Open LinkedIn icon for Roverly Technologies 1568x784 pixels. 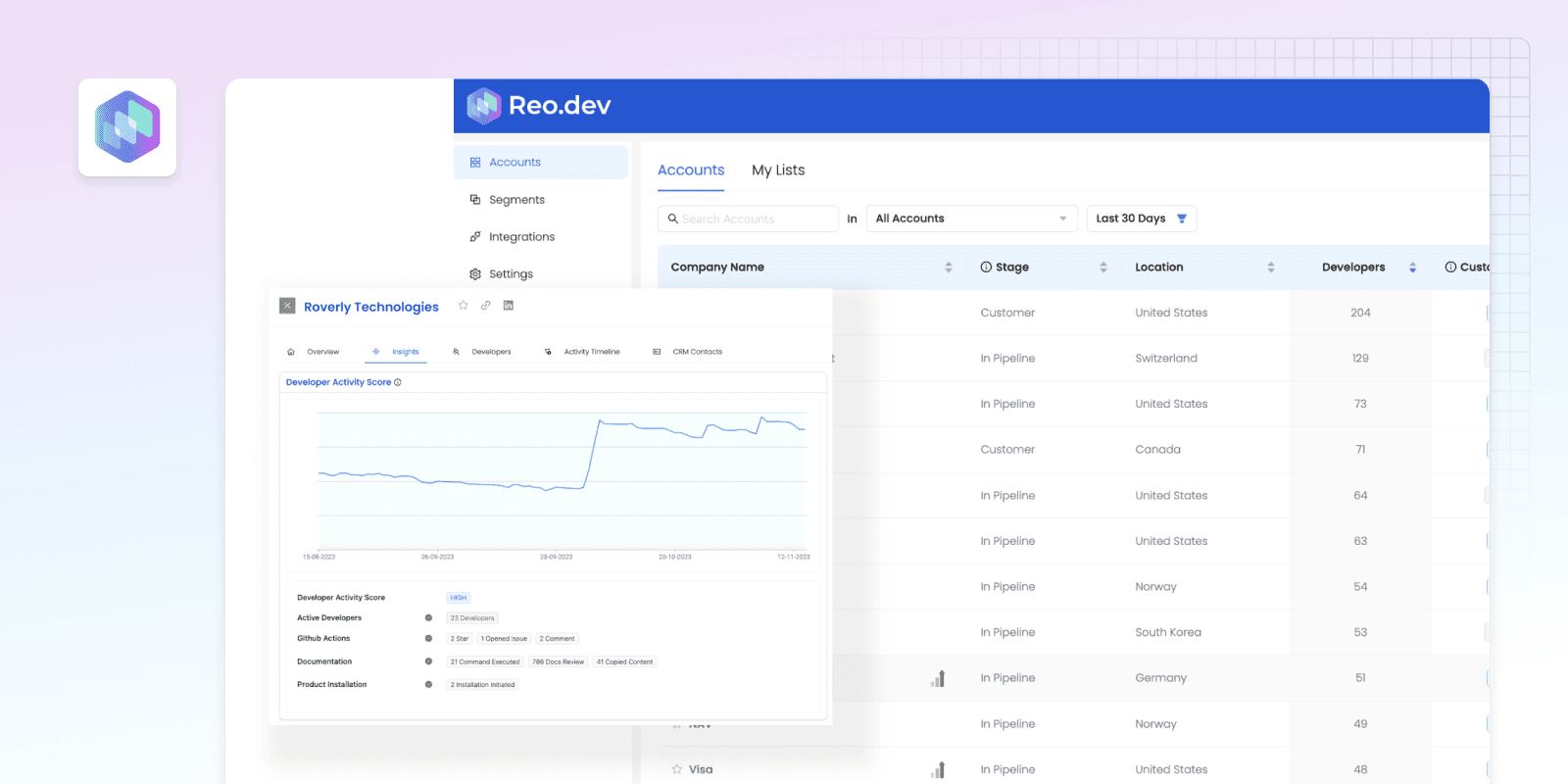coord(509,306)
